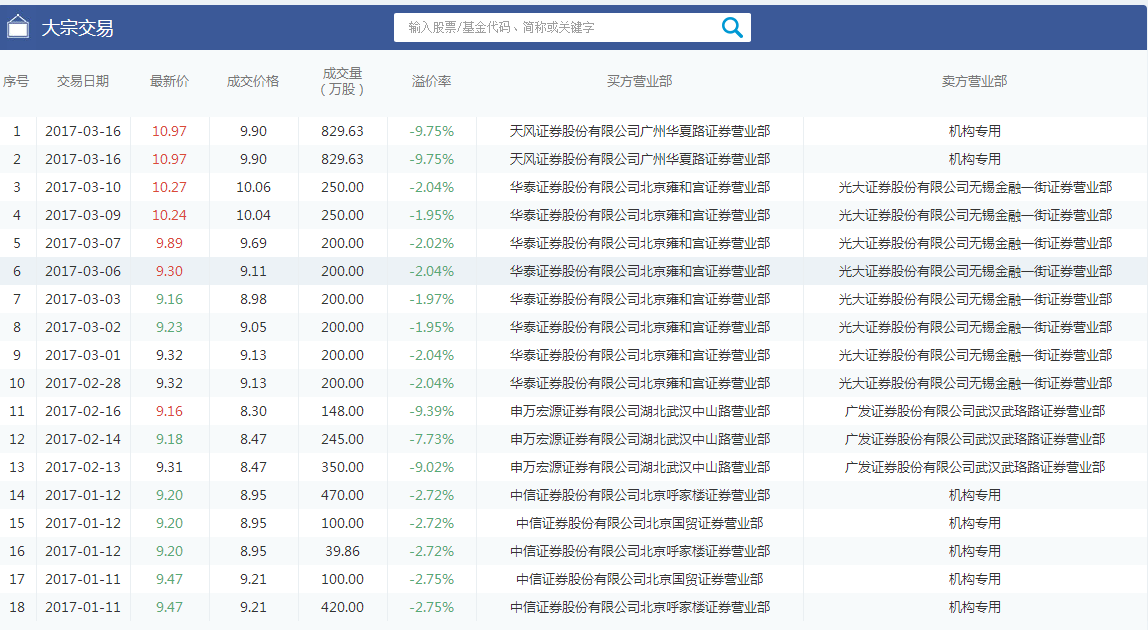Click the -9.39% premium rate value
This screenshot has height=630, width=1148.
tap(432, 411)
